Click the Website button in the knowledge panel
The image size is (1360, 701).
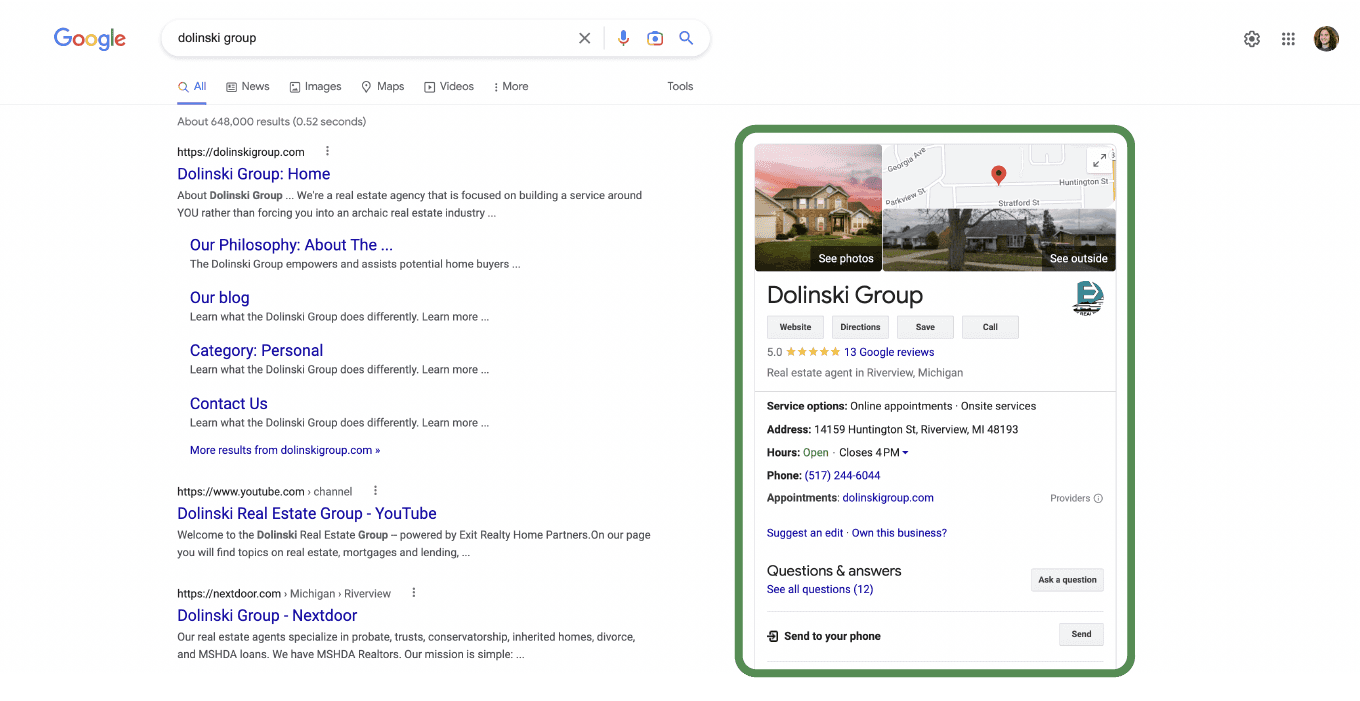[795, 327]
